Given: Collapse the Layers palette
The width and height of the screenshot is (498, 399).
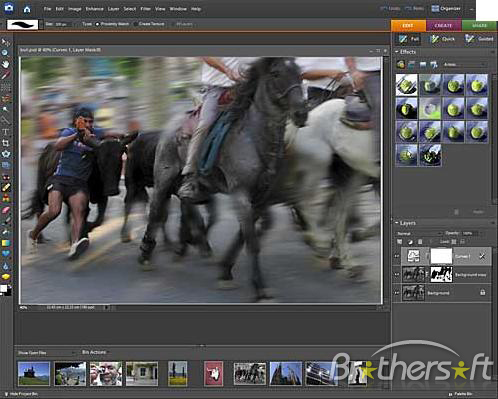Looking at the screenshot, I should point(397,223).
